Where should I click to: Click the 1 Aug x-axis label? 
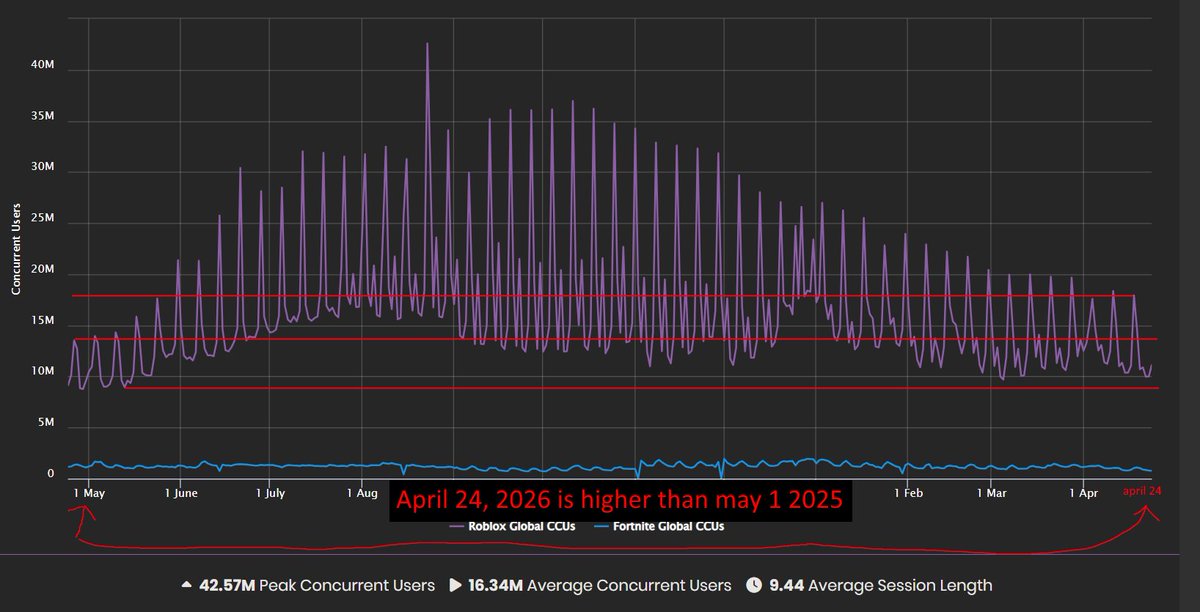(x=362, y=493)
